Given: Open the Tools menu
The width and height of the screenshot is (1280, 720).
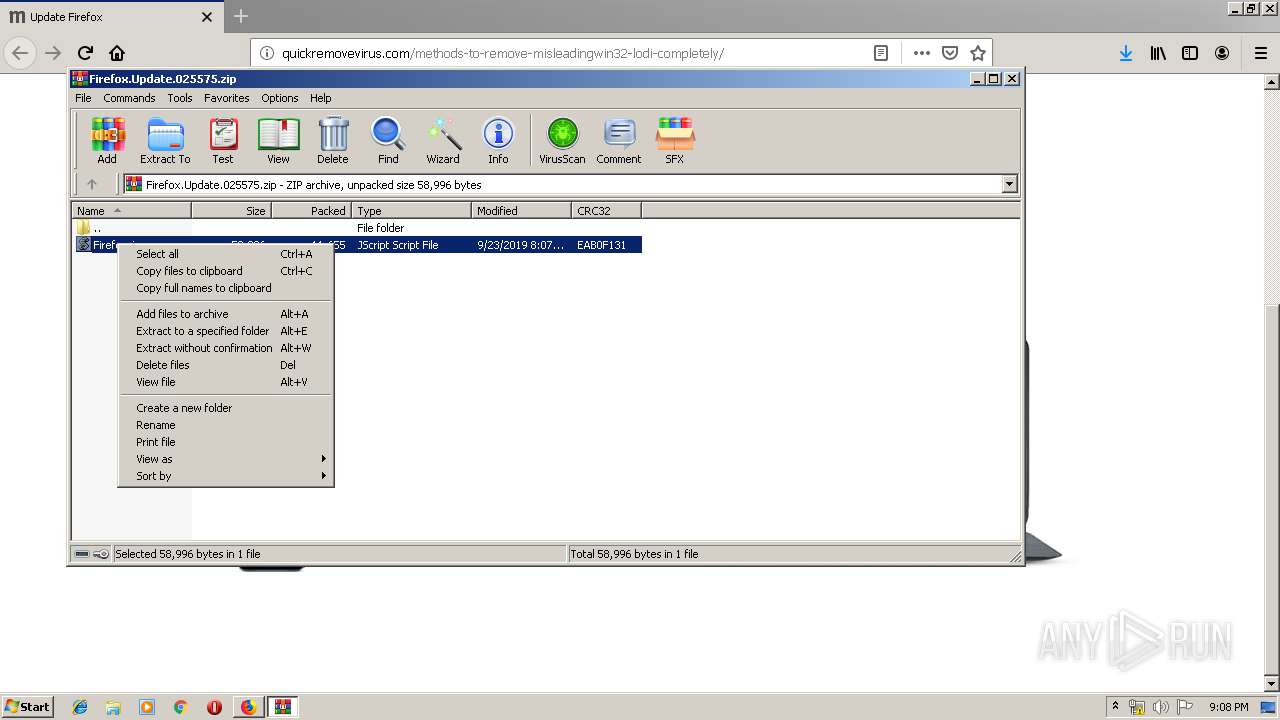Looking at the screenshot, I should pos(180,98).
